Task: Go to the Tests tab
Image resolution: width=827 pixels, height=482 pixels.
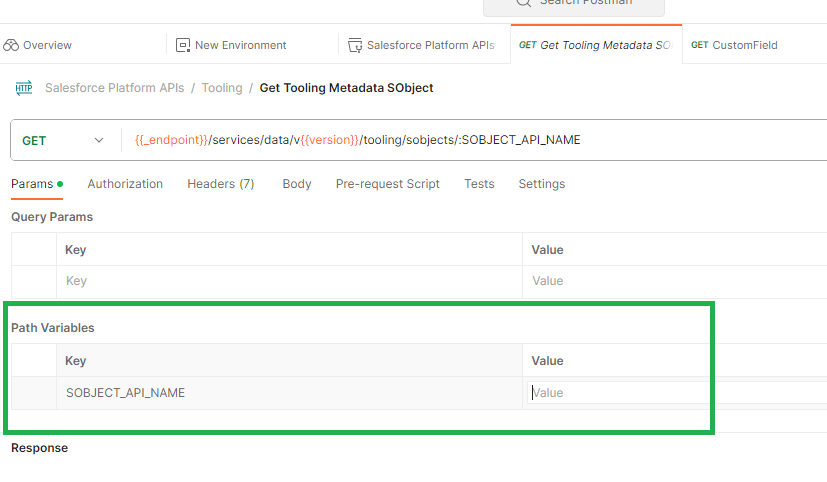Action: 479,184
